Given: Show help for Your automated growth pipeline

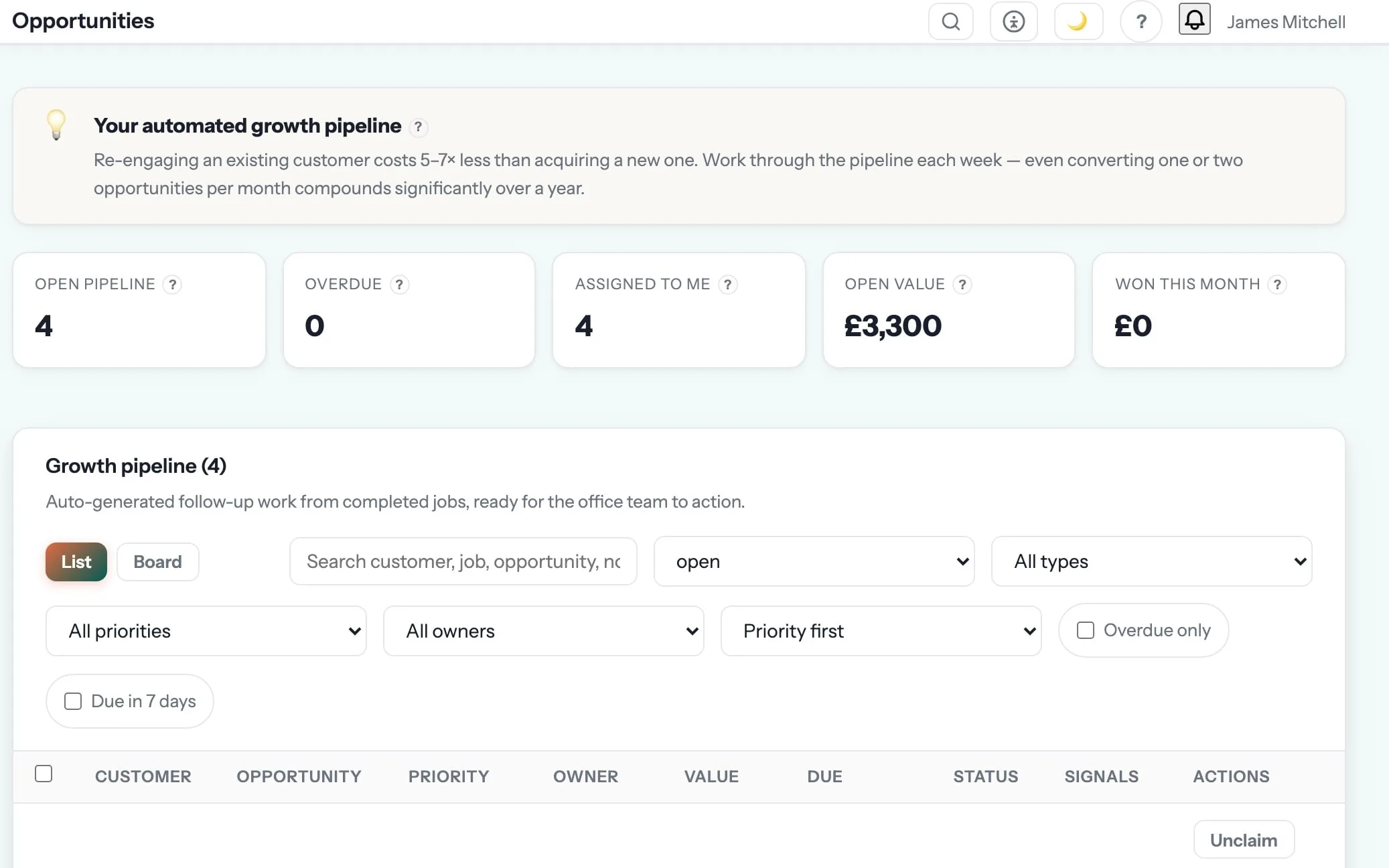Looking at the screenshot, I should click(418, 127).
